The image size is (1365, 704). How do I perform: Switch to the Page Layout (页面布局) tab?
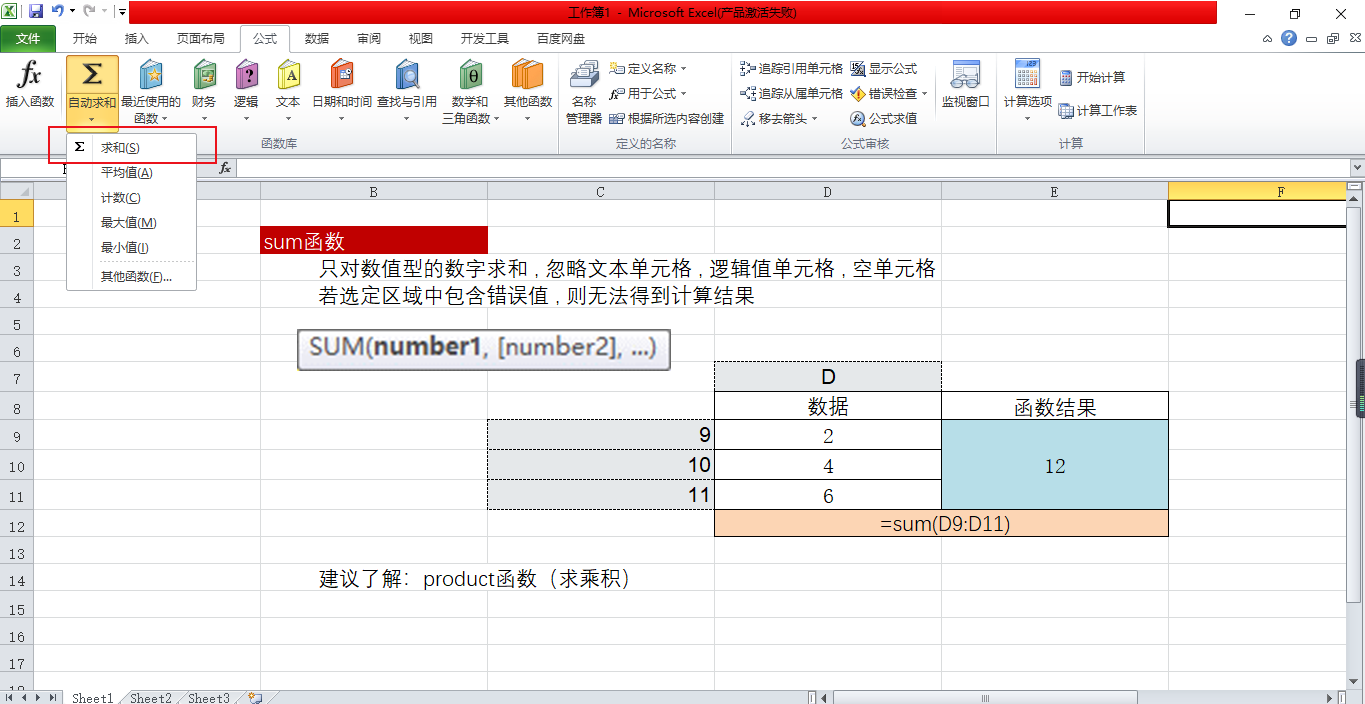[x=200, y=39]
